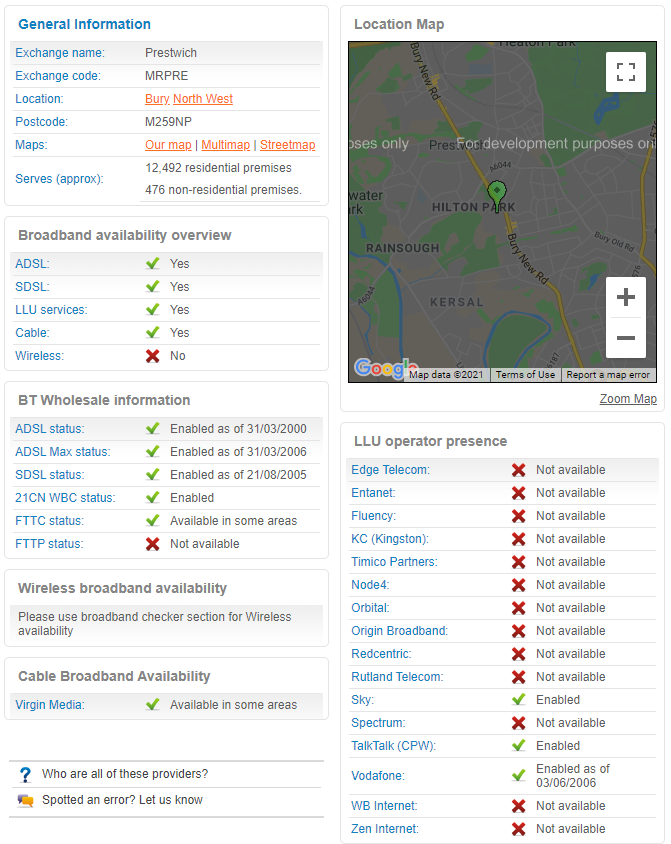671x844 pixels.
Task: Click the red cross beside Origin Broadband
Action: [519, 631]
